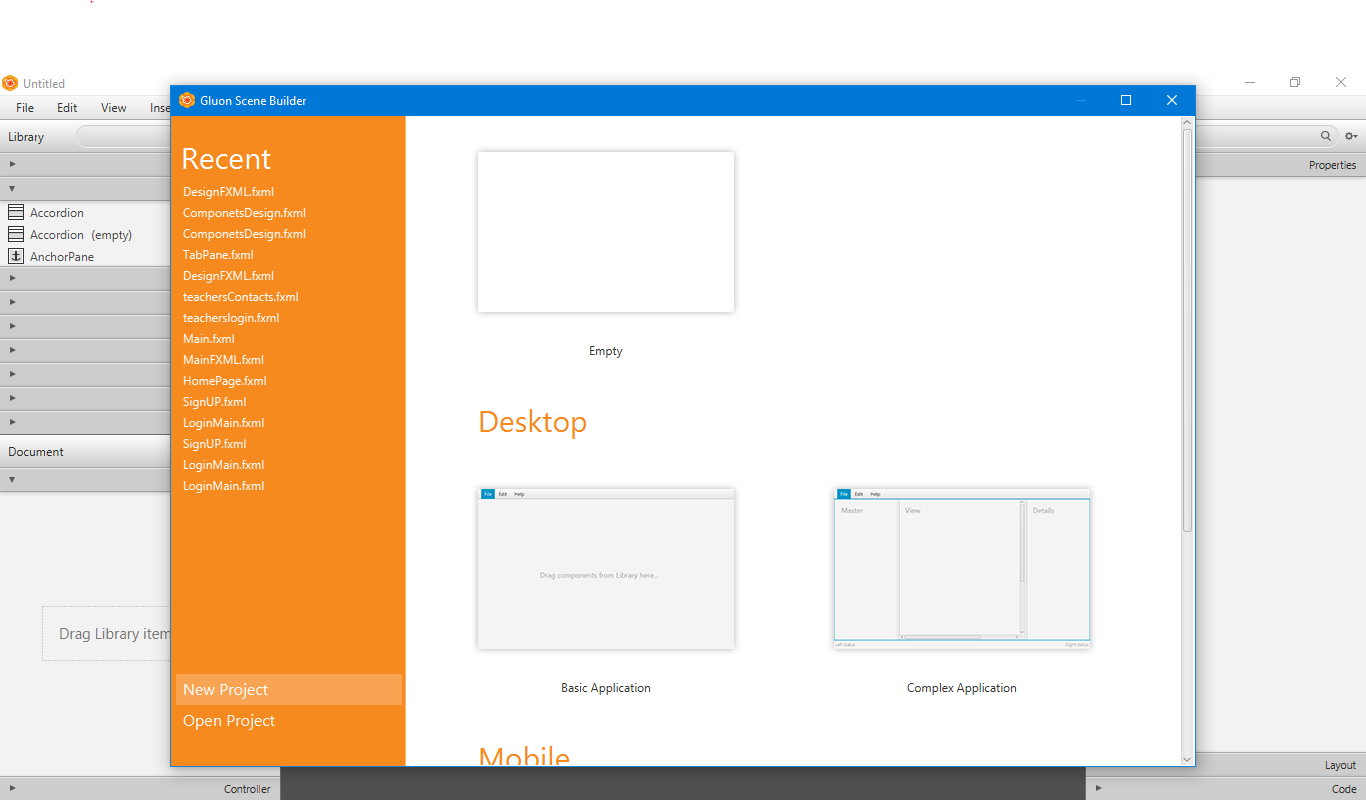Click the Open Project option
This screenshot has height=800, width=1366.
[228, 720]
